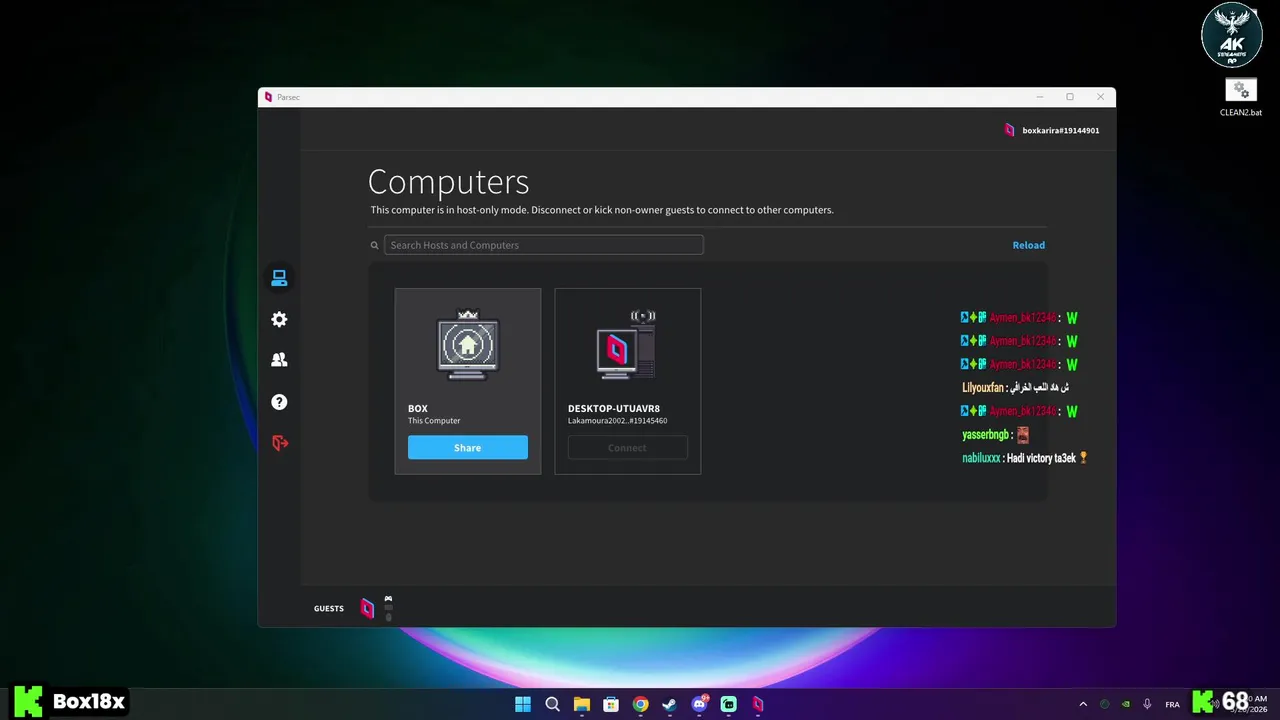Click the guest avatar in the GUESTS bar
The width and height of the screenshot is (1280, 720).
point(367,608)
